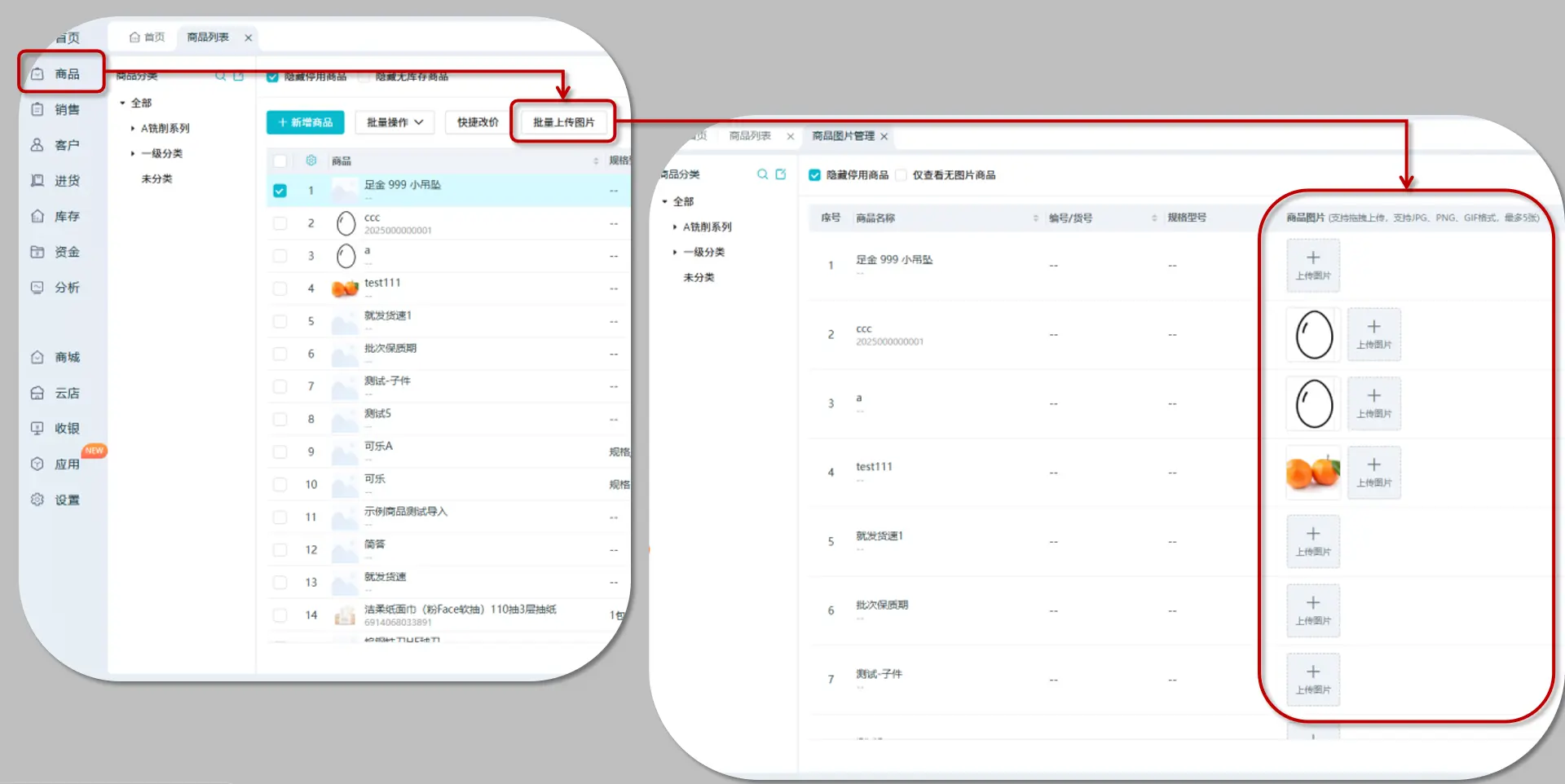Image resolution: width=1565 pixels, height=784 pixels.
Task: Check the 洁柔纸面巾 product row checkbox
Action: (280, 615)
